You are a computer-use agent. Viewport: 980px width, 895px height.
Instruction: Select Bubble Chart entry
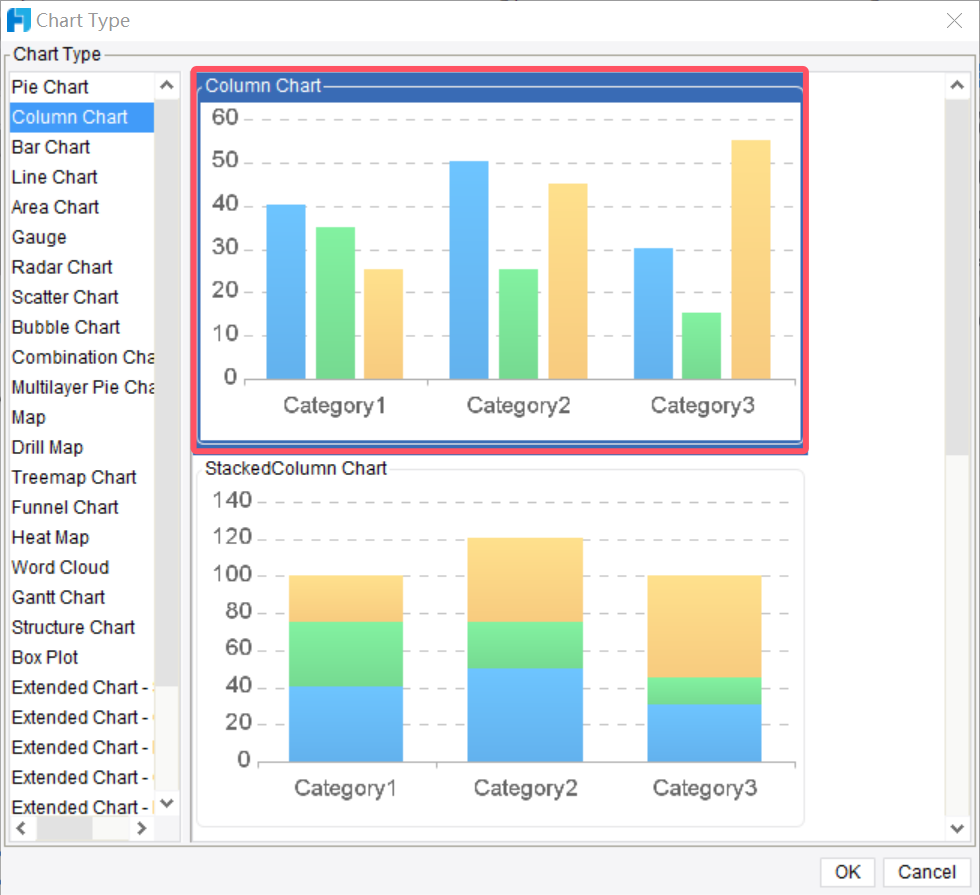pos(82,327)
